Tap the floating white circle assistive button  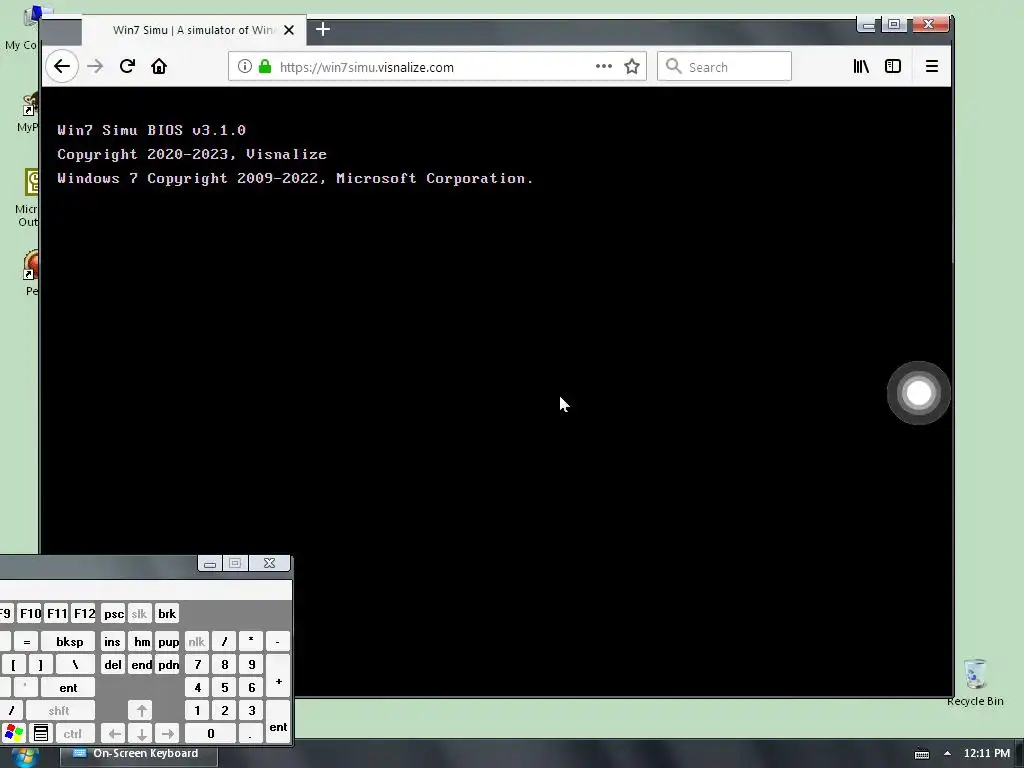click(919, 392)
